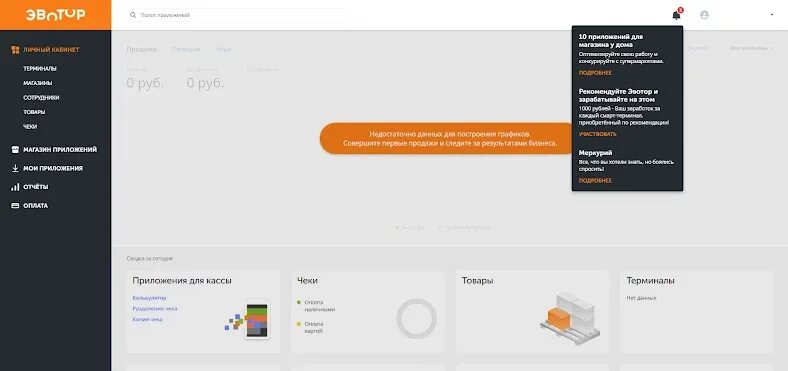The width and height of the screenshot is (788, 371).
Task: Click the Чеки card title
Action: [x=307, y=281]
